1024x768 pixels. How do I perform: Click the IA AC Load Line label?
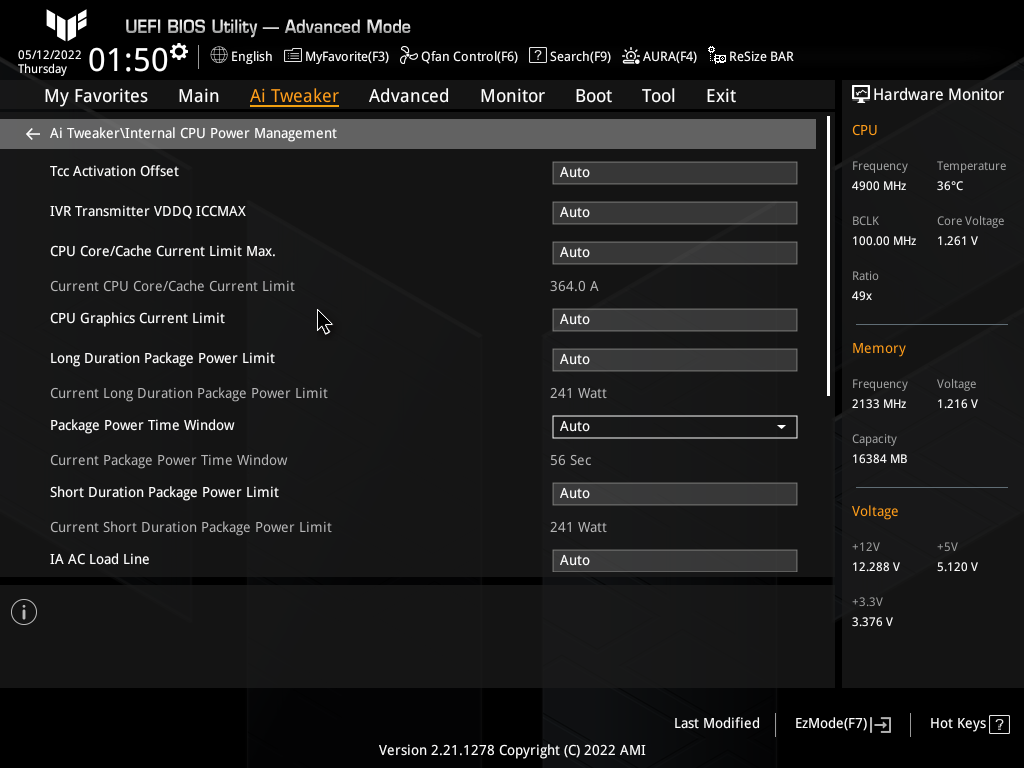(x=100, y=559)
